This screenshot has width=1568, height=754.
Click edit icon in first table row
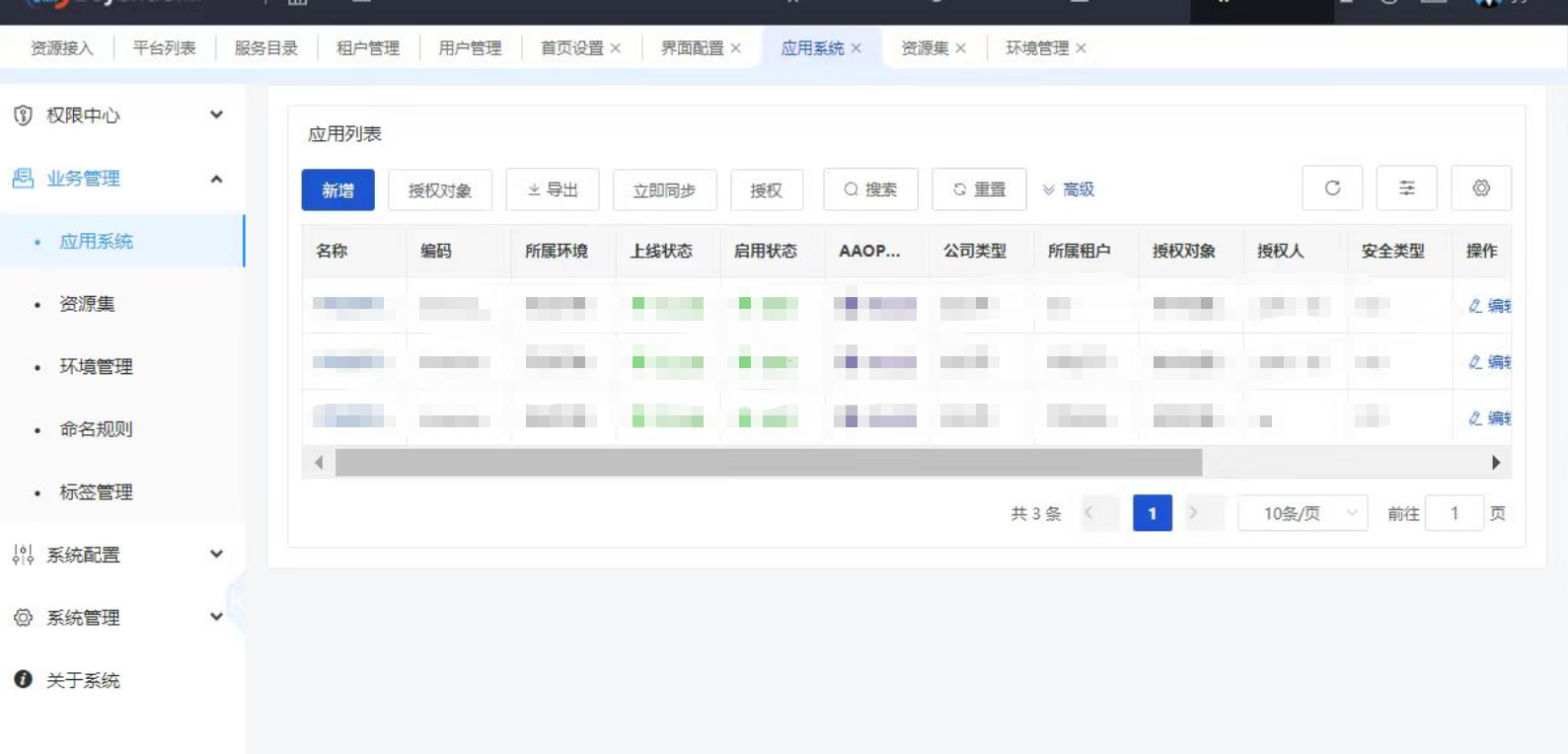[1475, 306]
